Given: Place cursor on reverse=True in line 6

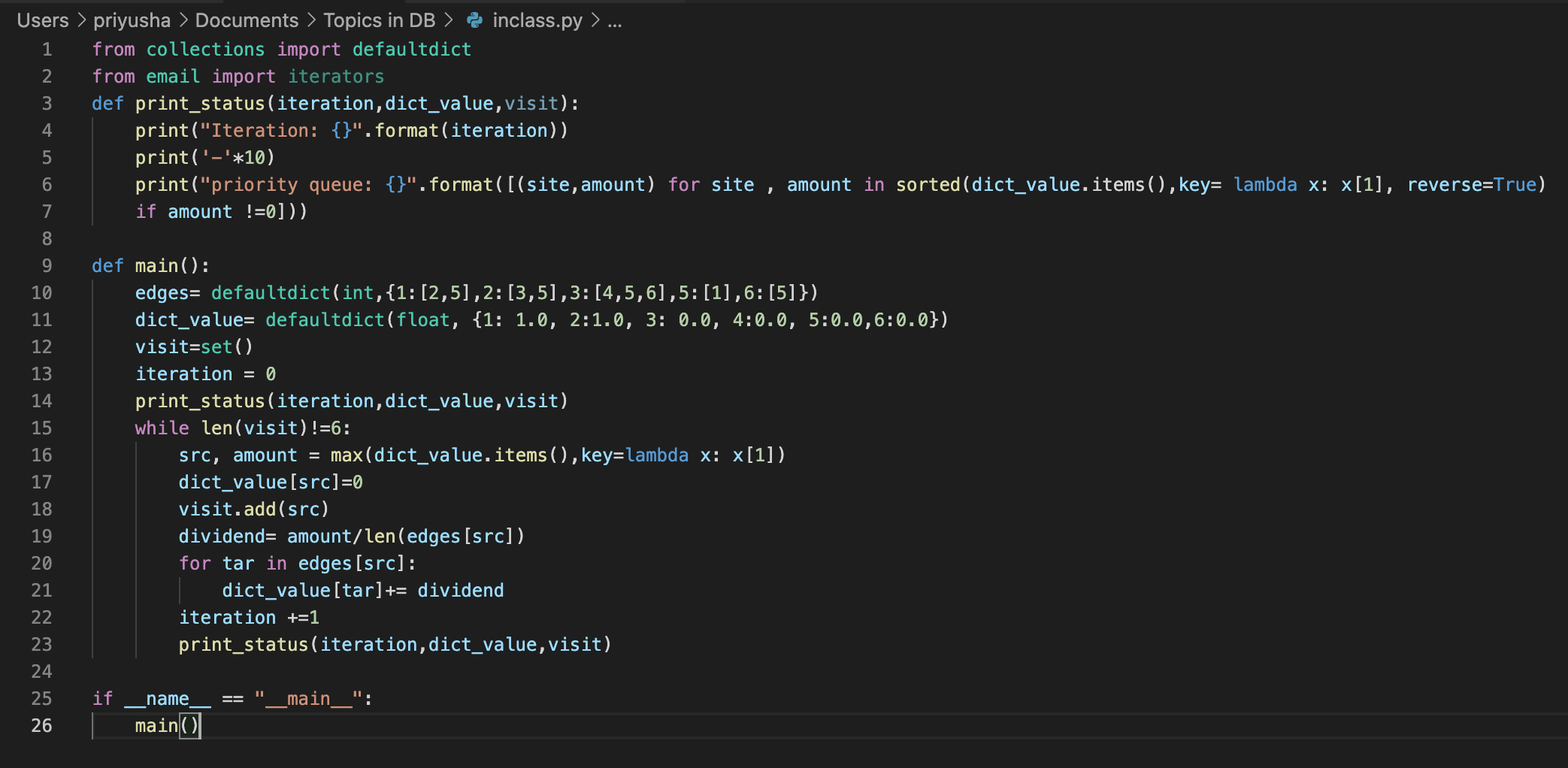Looking at the screenshot, I should [x=1471, y=185].
